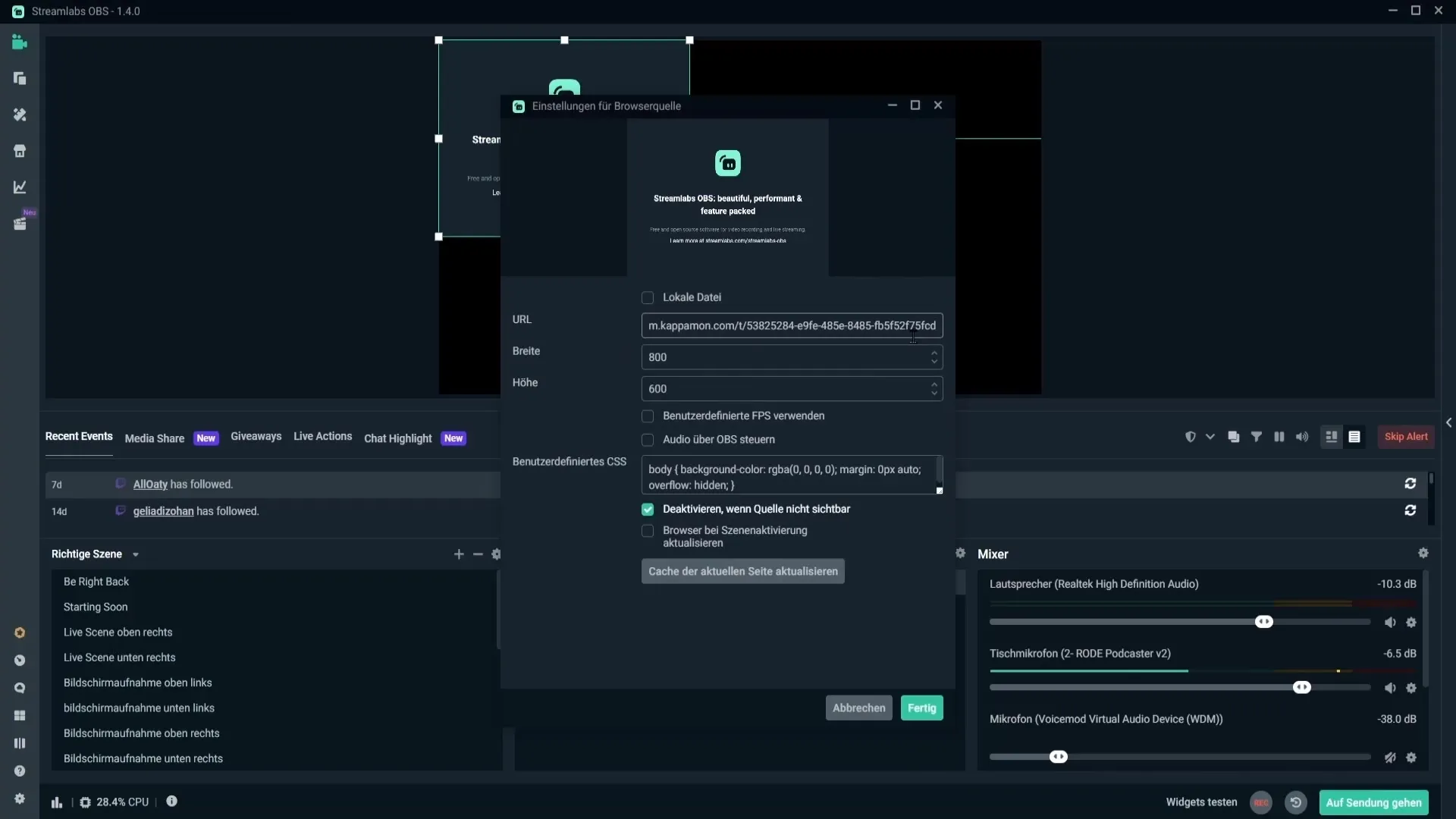The width and height of the screenshot is (1456, 819).
Task: Mute the Tischmikrofon audio source
Action: click(x=1390, y=689)
